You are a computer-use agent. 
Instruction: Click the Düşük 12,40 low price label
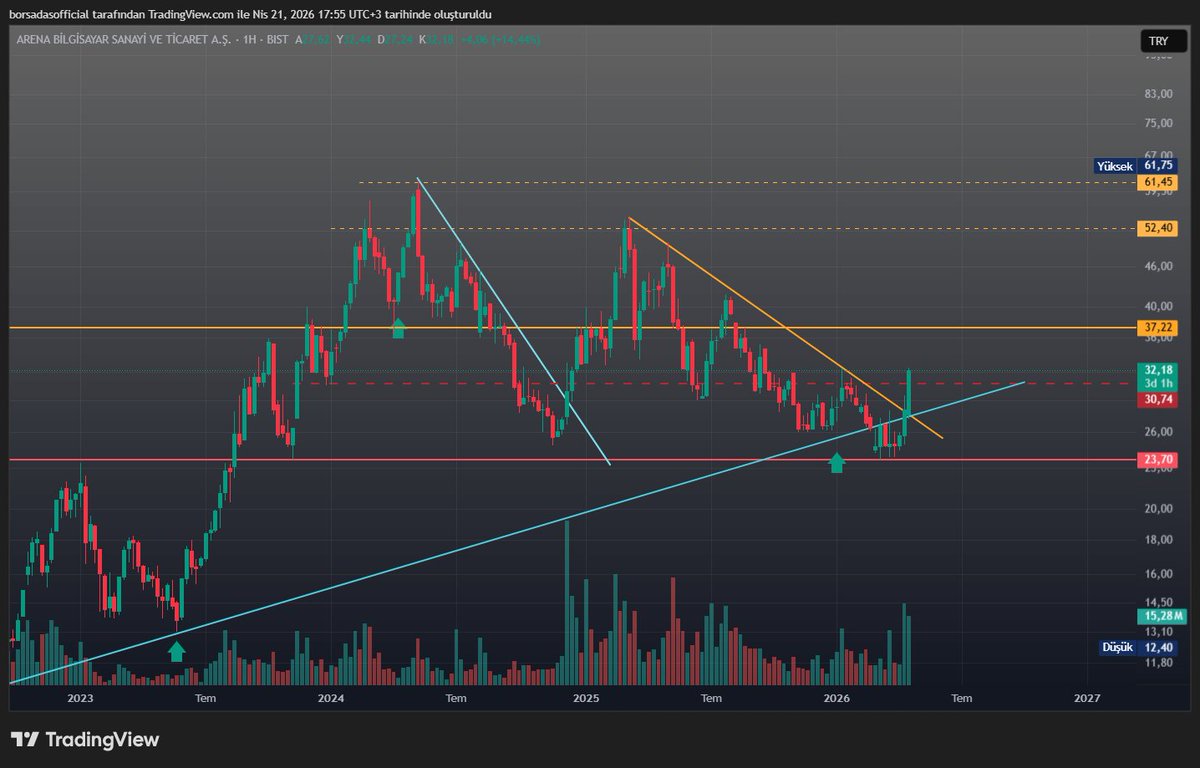[1138, 647]
